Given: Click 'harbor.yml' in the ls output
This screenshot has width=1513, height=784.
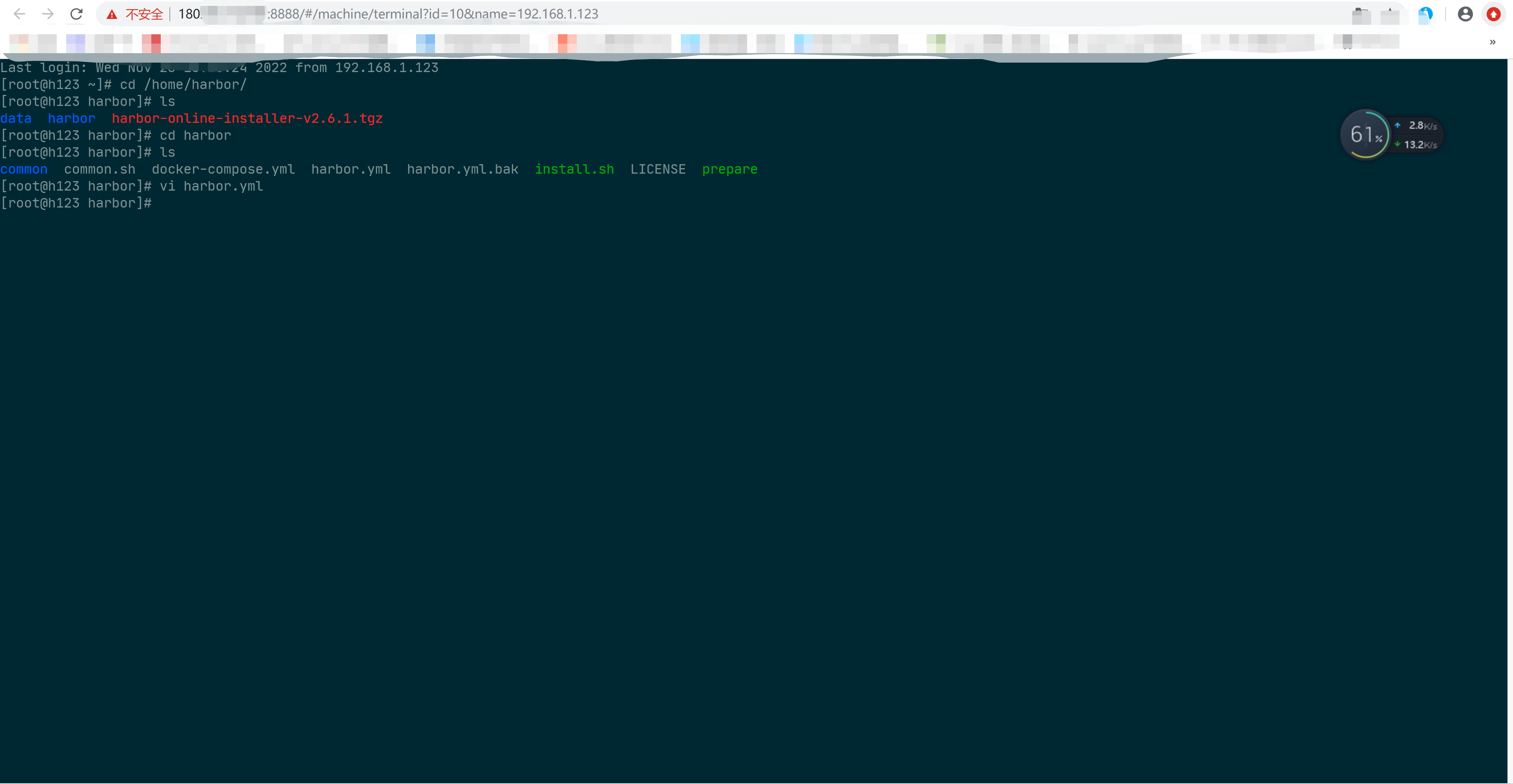Looking at the screenshot, I should coord(351,169).
